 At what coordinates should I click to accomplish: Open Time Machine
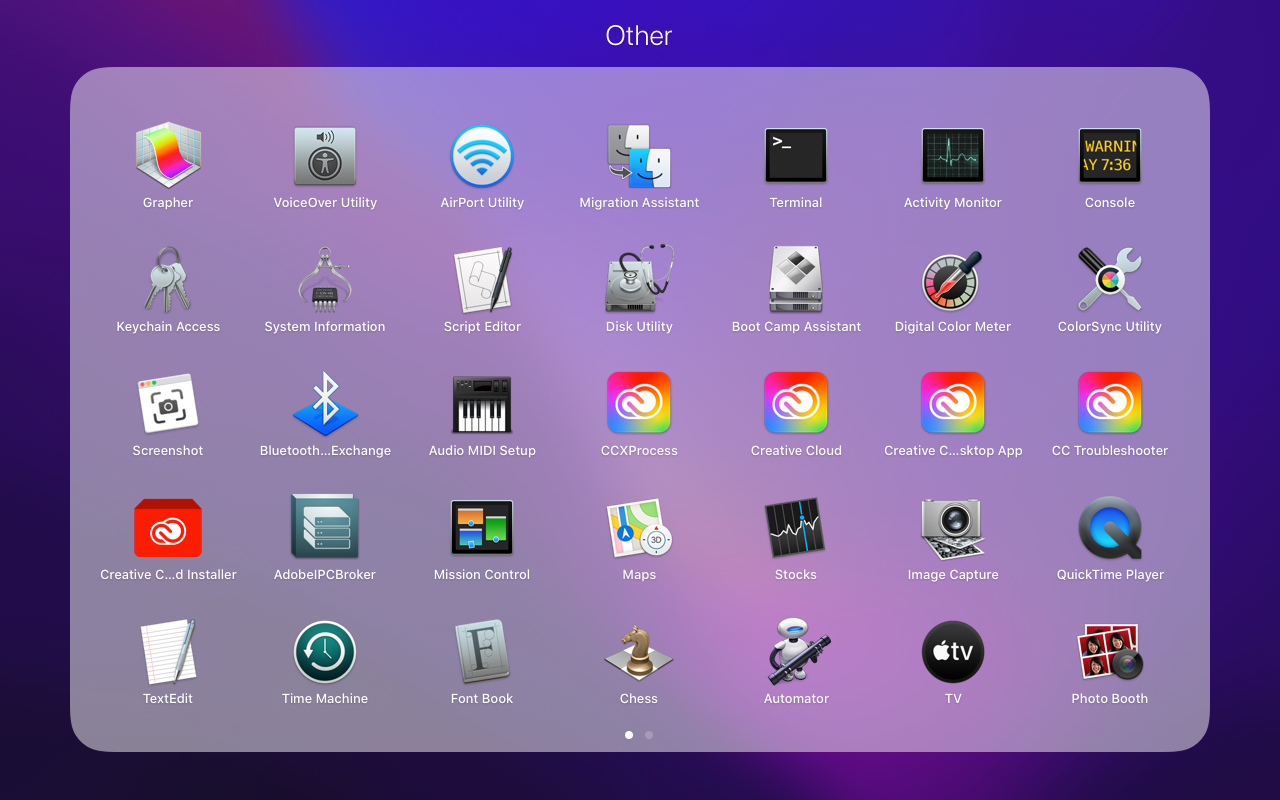click(325, 652)
